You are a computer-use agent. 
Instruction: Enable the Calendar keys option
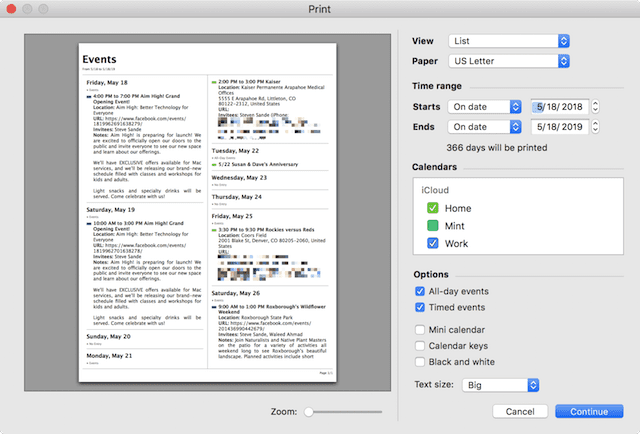coord(420,346)
